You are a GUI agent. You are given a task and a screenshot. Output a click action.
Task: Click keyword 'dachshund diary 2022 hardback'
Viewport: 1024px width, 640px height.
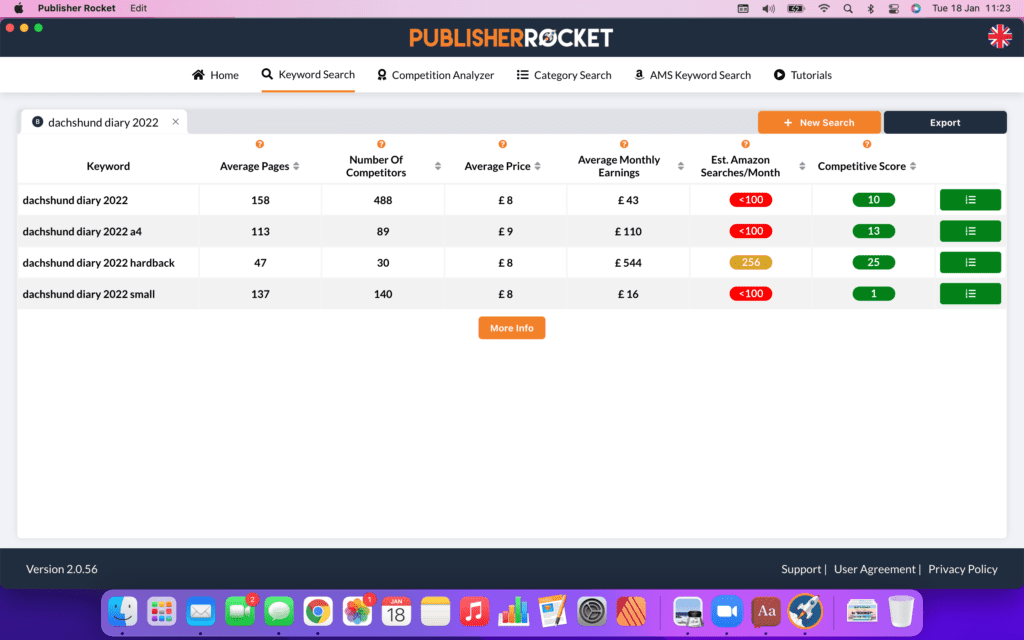point(99,263)
